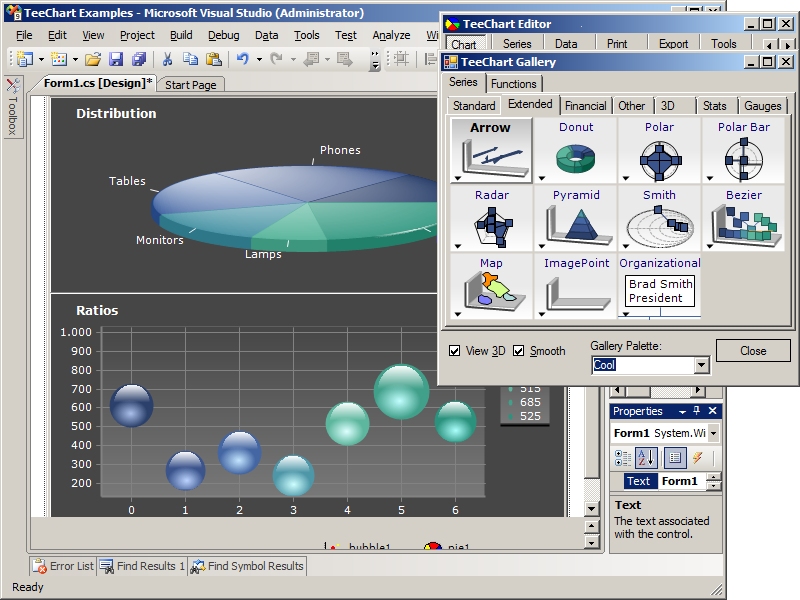Viewport: 800px width, 600px height.
Task: Show Categorized view in Properties panel
Action: 623,458
